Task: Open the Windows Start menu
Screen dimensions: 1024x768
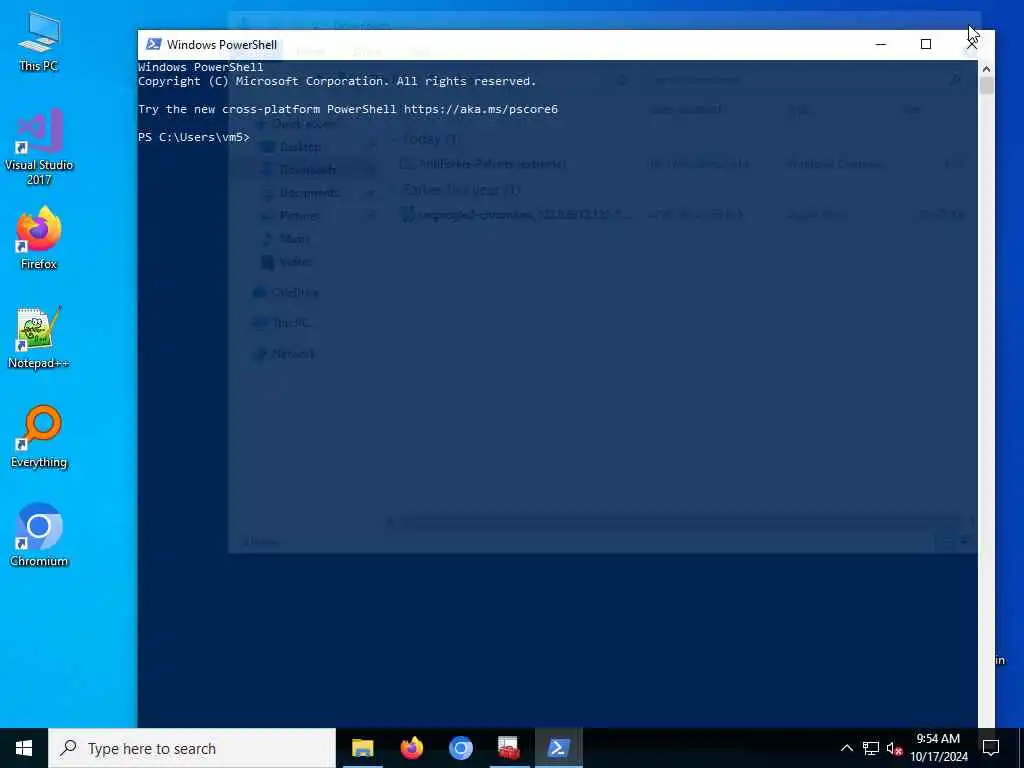Action: pos(24,748)
